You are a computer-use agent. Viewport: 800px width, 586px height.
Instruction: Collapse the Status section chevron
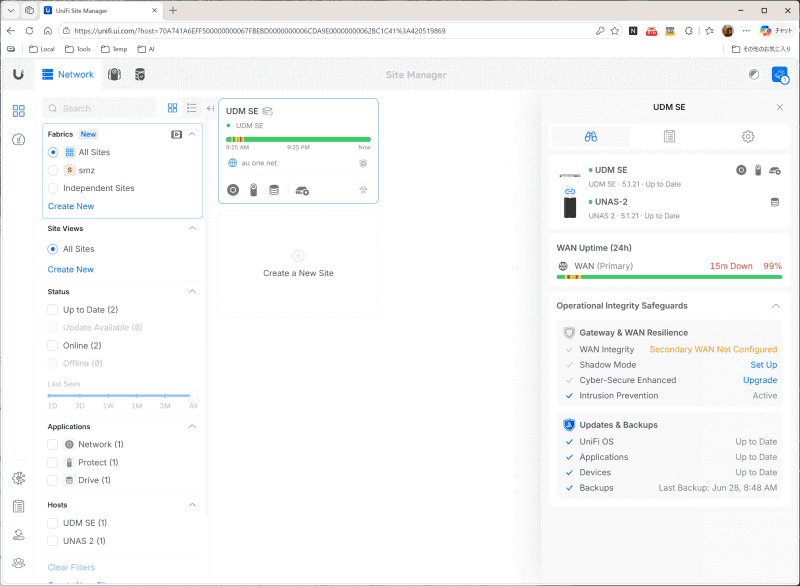192,291
